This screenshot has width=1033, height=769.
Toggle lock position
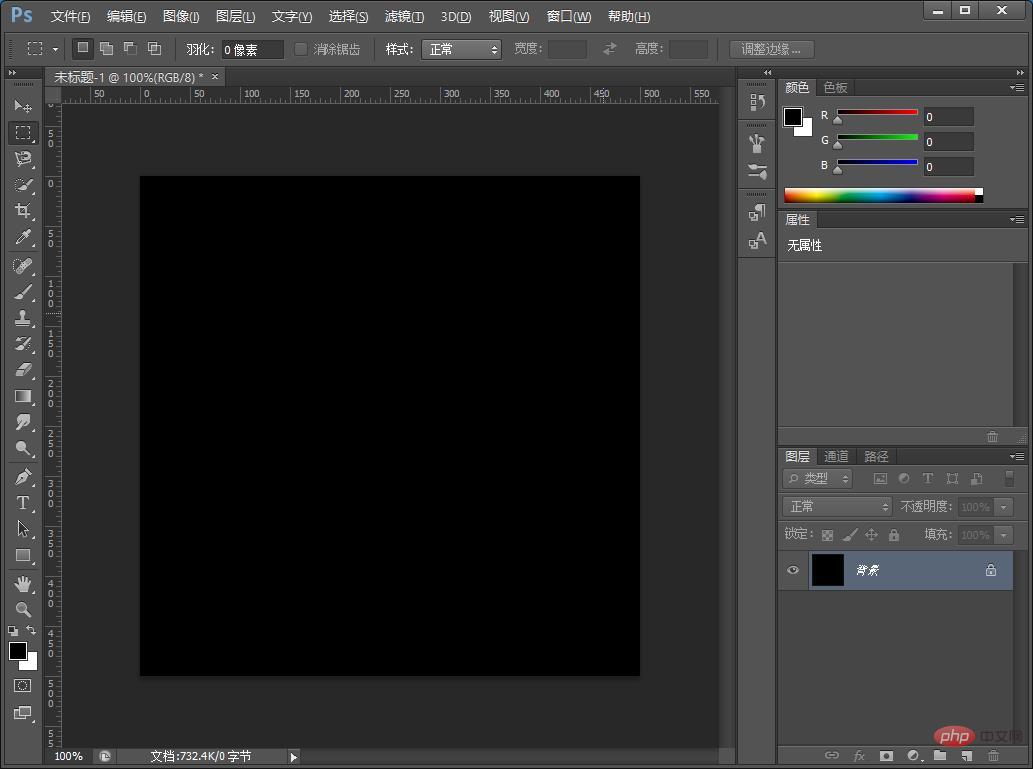pos(872,534)
